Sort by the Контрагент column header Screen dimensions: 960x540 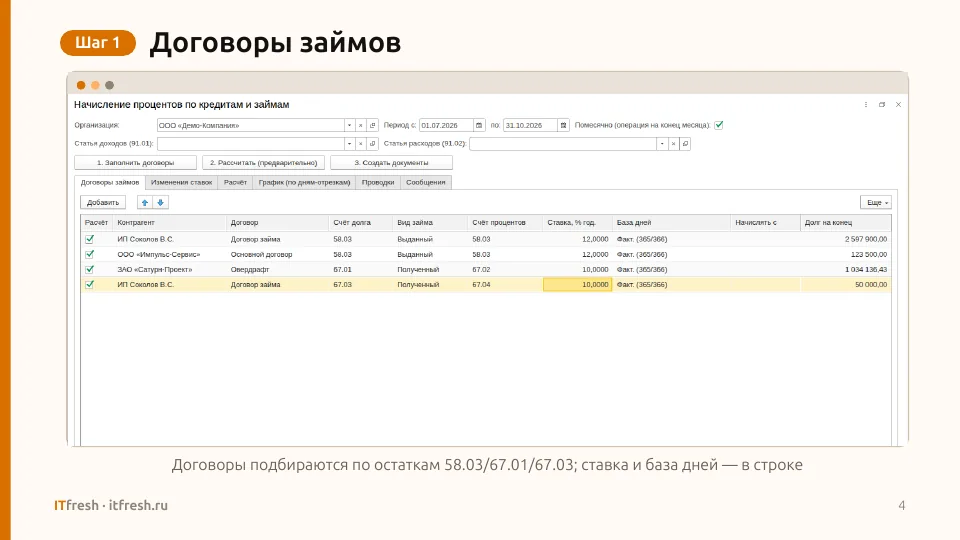169,223
